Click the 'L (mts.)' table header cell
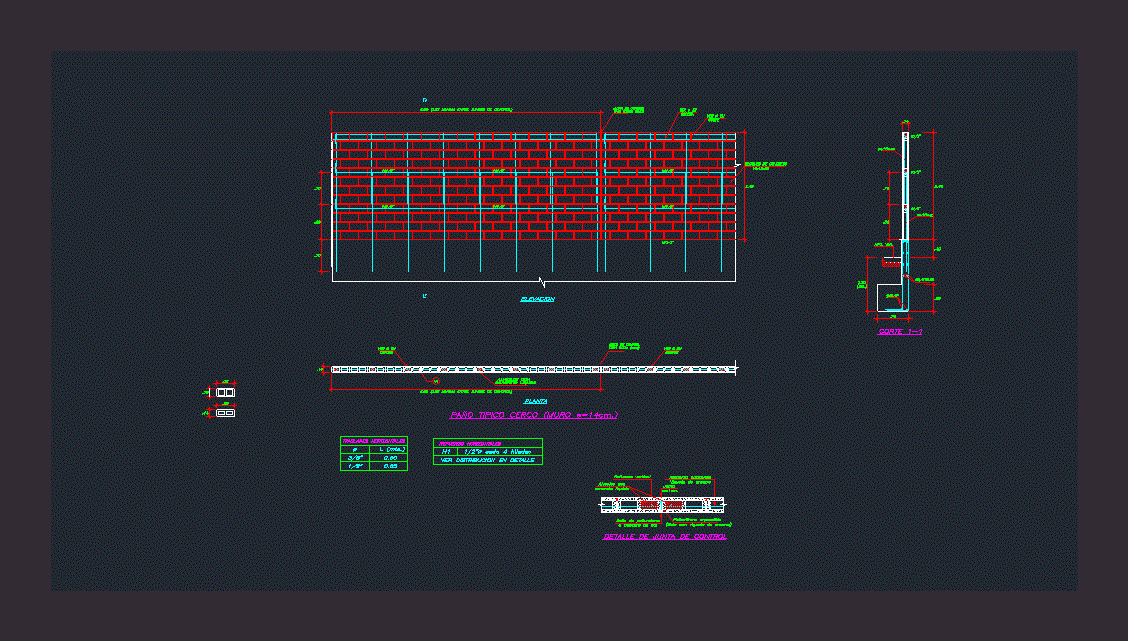1128x641 pixels. pos(389,449)
